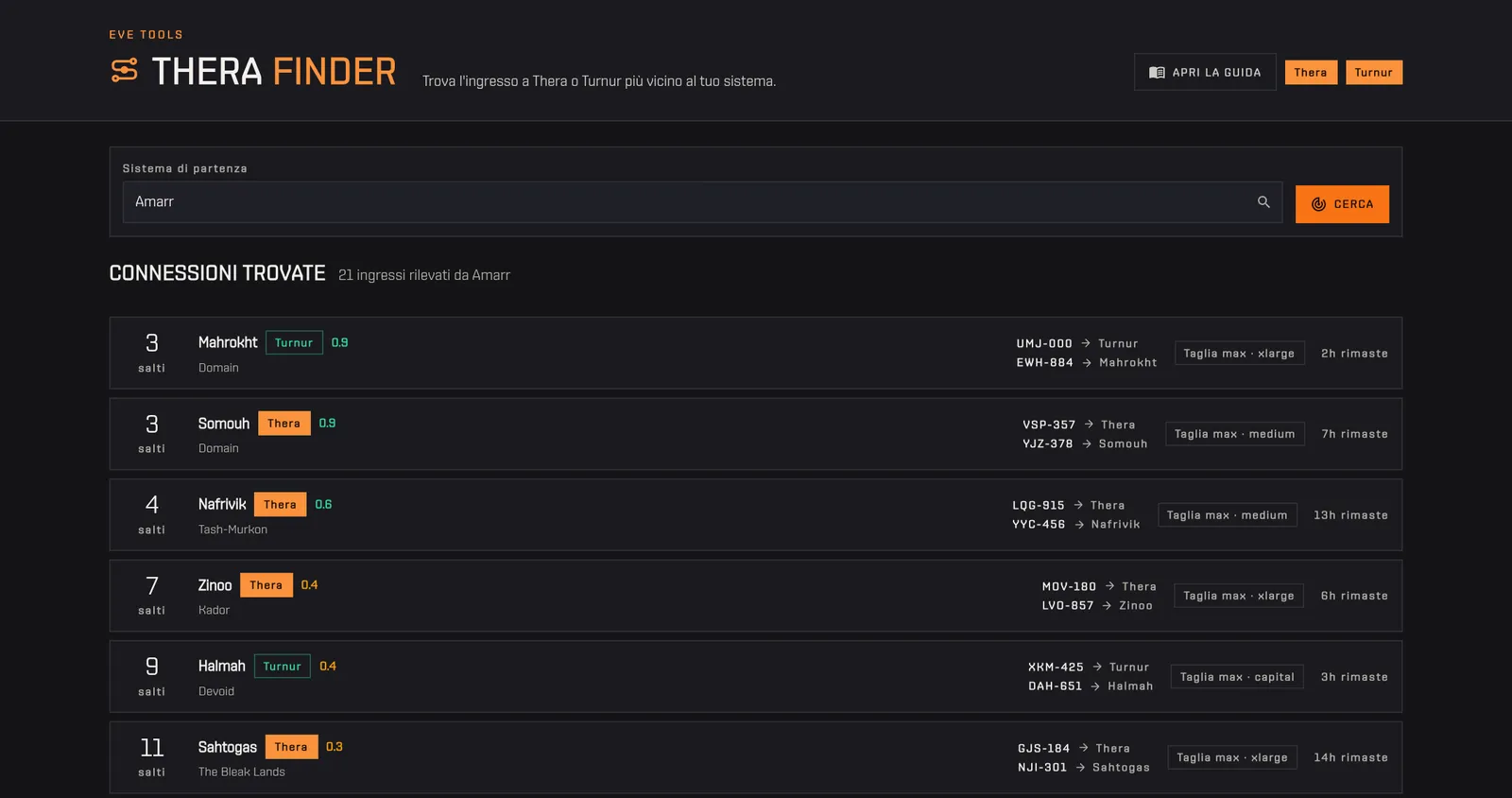The image size is (1512, 798).
Task: Click the spiral icon on the Cerca button
Action: tap(1318, 204)
